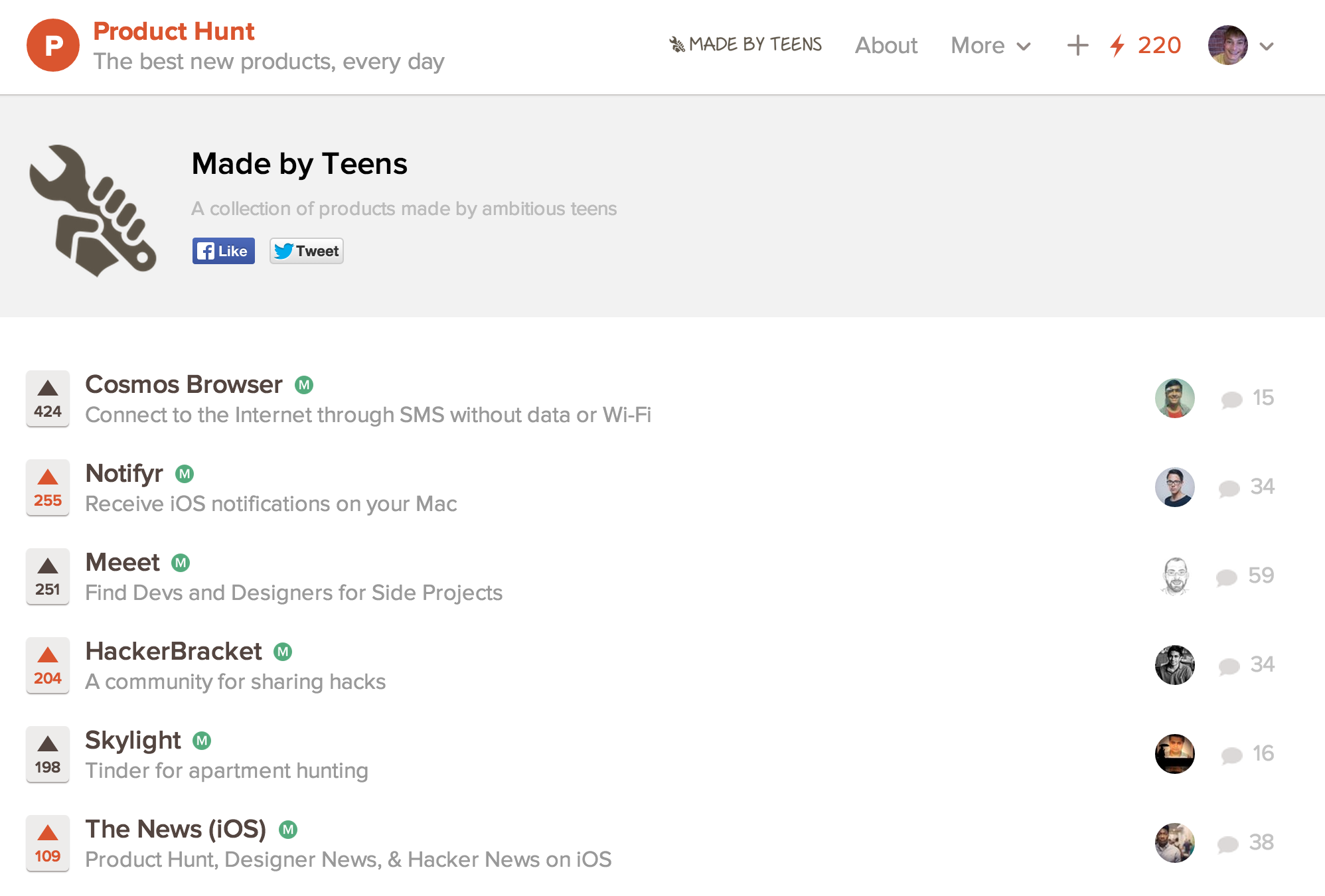
Task: Open comments bubble for Skylight
Action: point(1231,755)
